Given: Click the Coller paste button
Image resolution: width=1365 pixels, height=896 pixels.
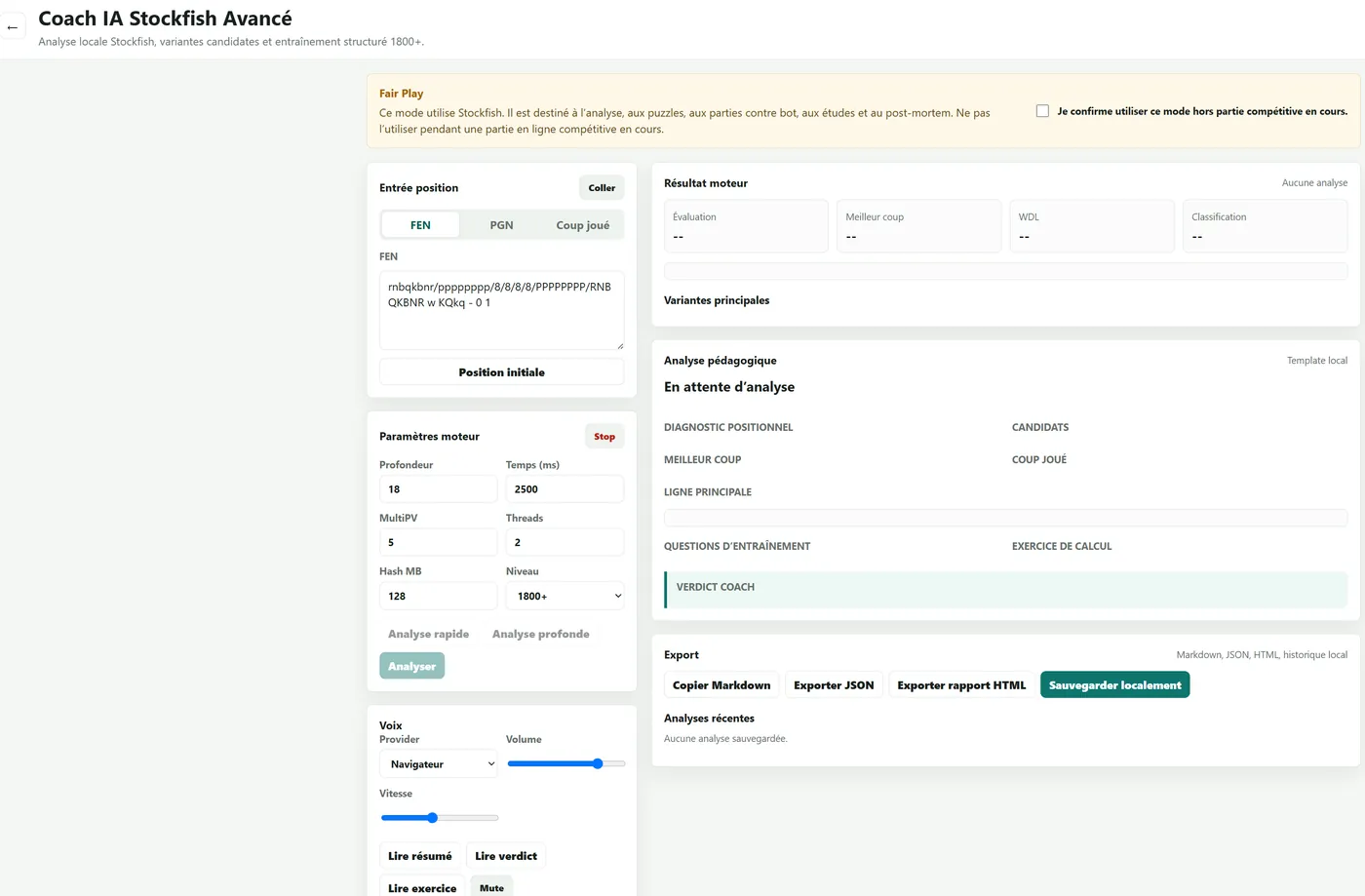Looking at the screenshot, I should (602, 188).
